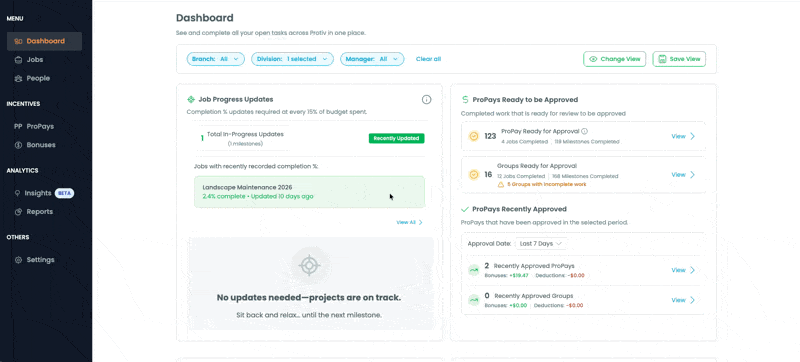
Task: Expand the Manager filter dropdown
Action: [372, 59]
